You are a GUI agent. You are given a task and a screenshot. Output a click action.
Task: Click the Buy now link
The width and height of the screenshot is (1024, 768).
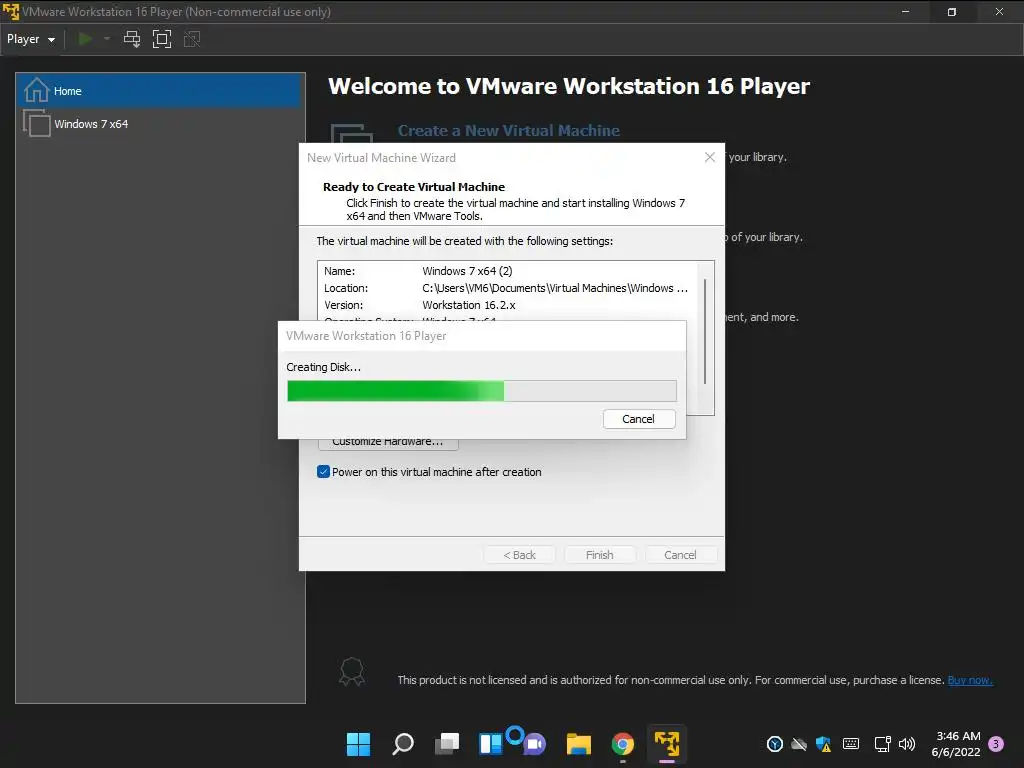pyautogui.click(x=970, y=680)
